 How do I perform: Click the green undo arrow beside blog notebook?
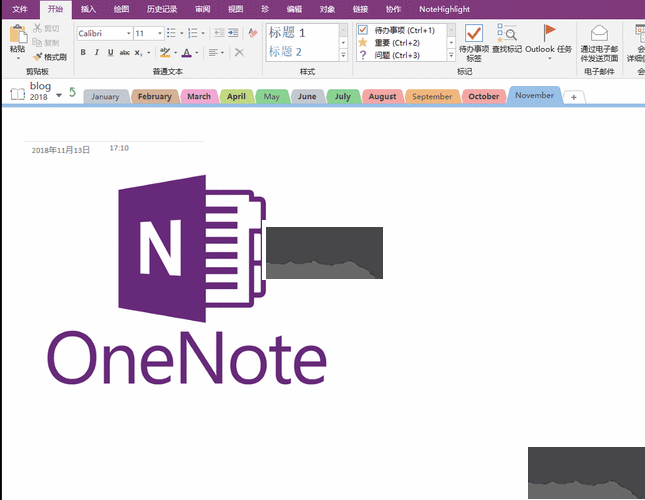[72, 93]
